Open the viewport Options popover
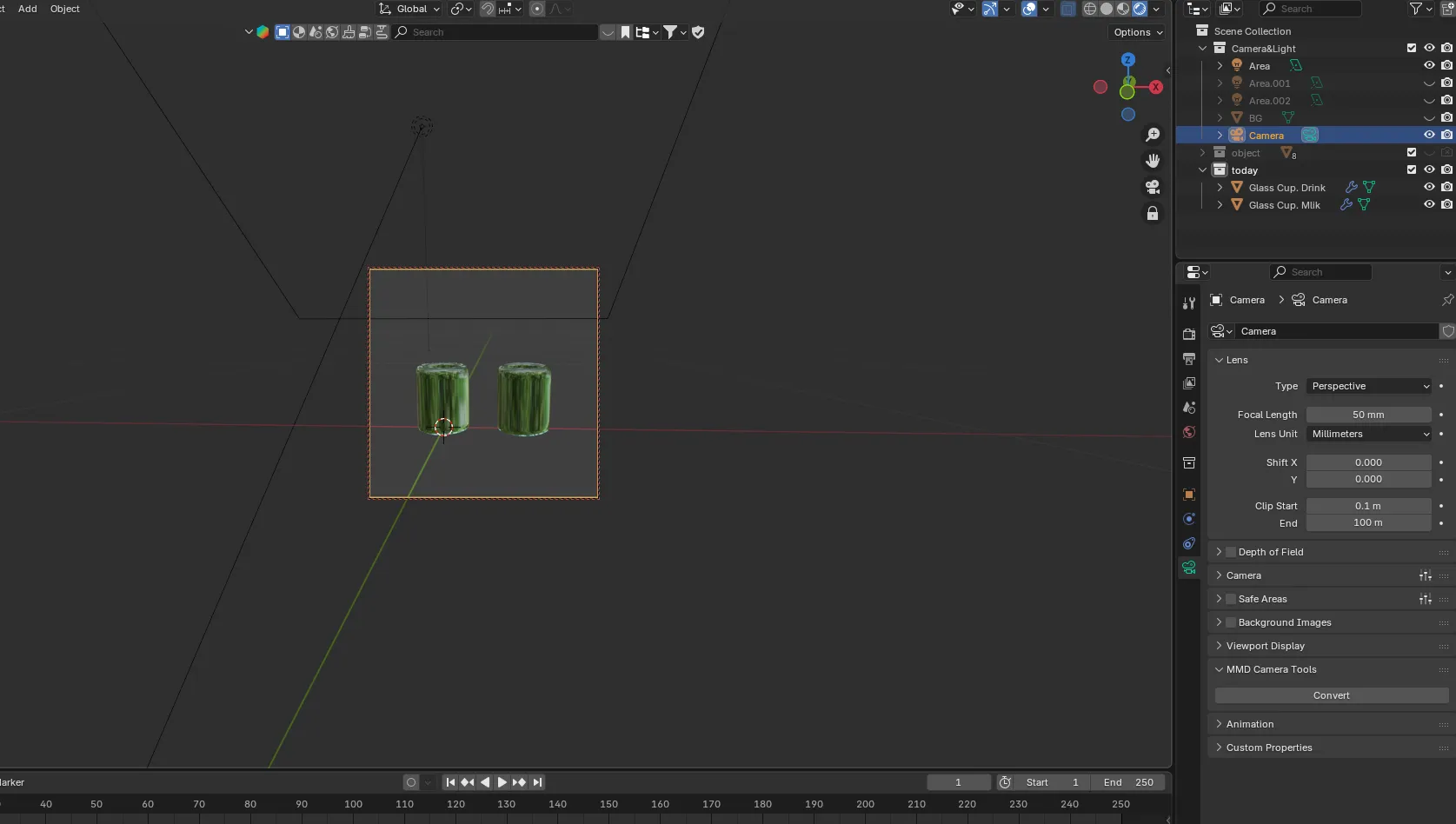 (1138, 32)
